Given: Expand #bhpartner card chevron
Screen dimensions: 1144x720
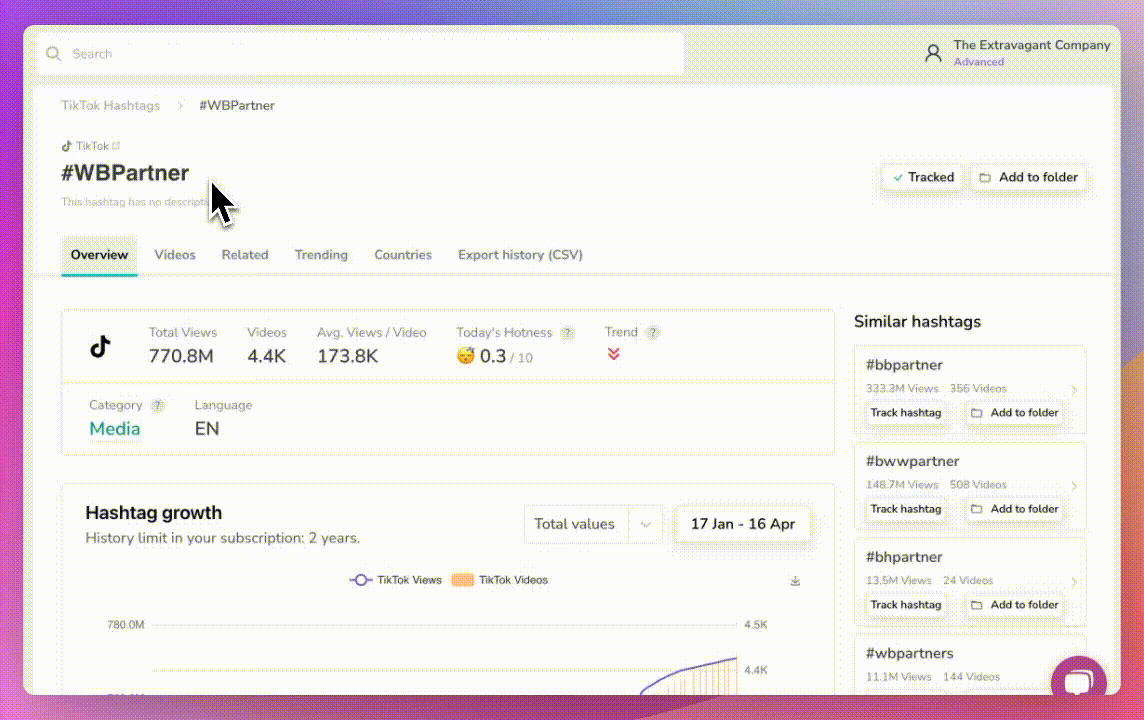Looking at the screenshot, I should point(1074,581).
